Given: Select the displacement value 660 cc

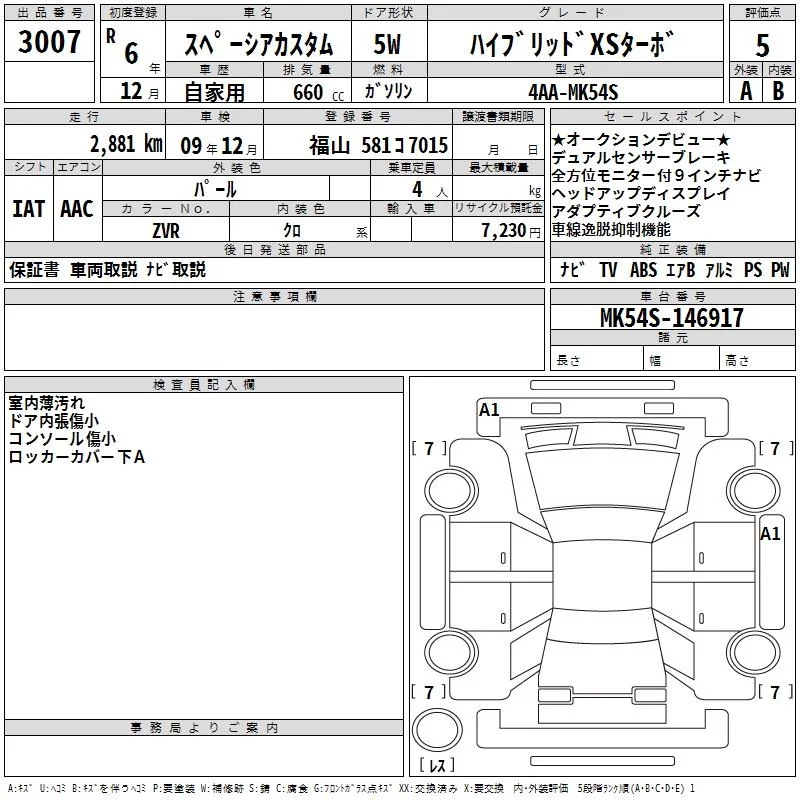Looking at the screenshot, I should (318, 92).
